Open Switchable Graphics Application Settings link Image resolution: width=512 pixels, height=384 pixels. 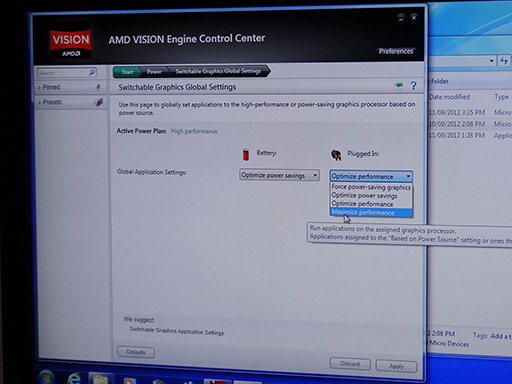tap(176, 331)
